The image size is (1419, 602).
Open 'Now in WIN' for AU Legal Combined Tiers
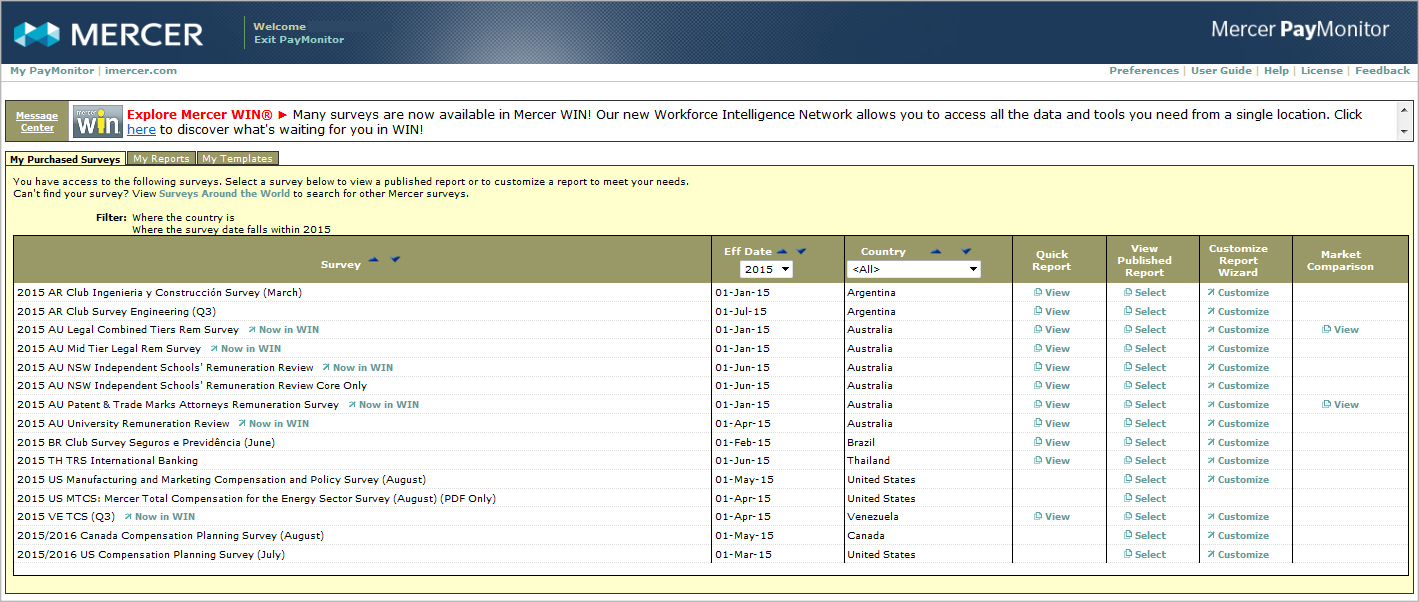(283, 330)
